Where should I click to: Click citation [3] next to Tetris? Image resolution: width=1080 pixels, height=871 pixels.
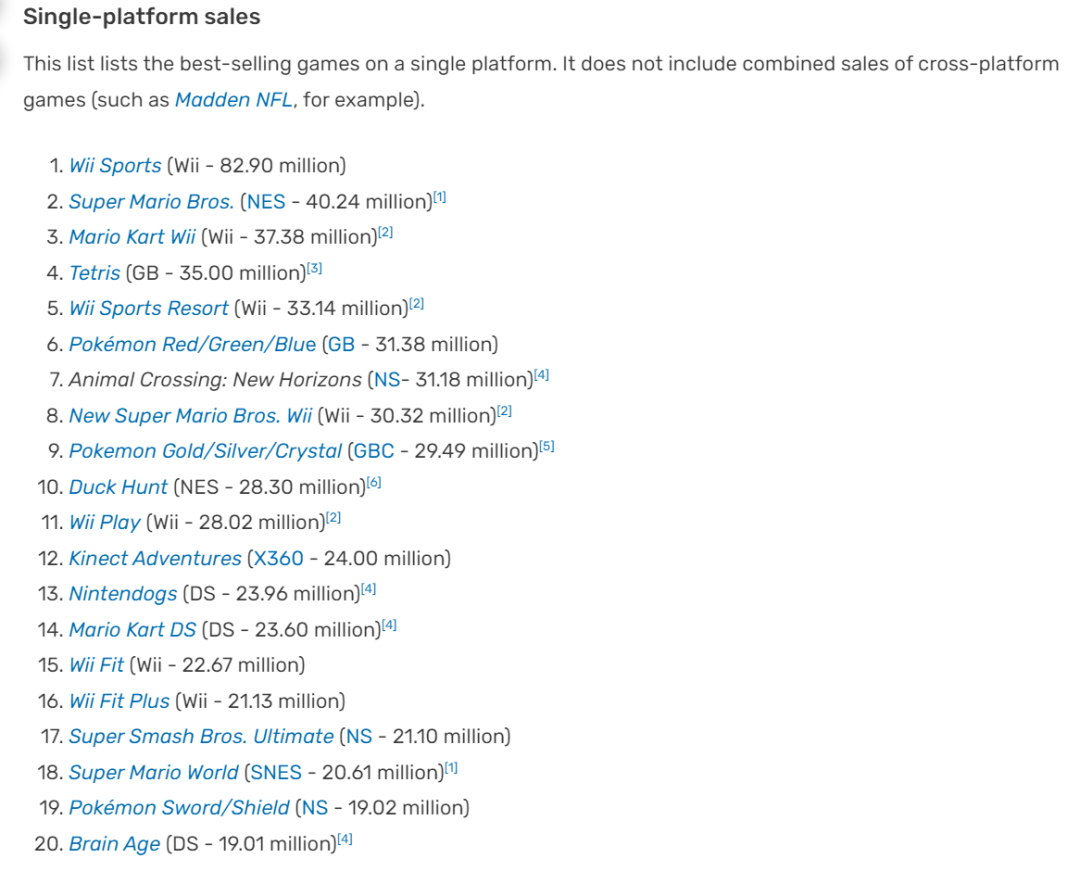click(x=314, y=270)
